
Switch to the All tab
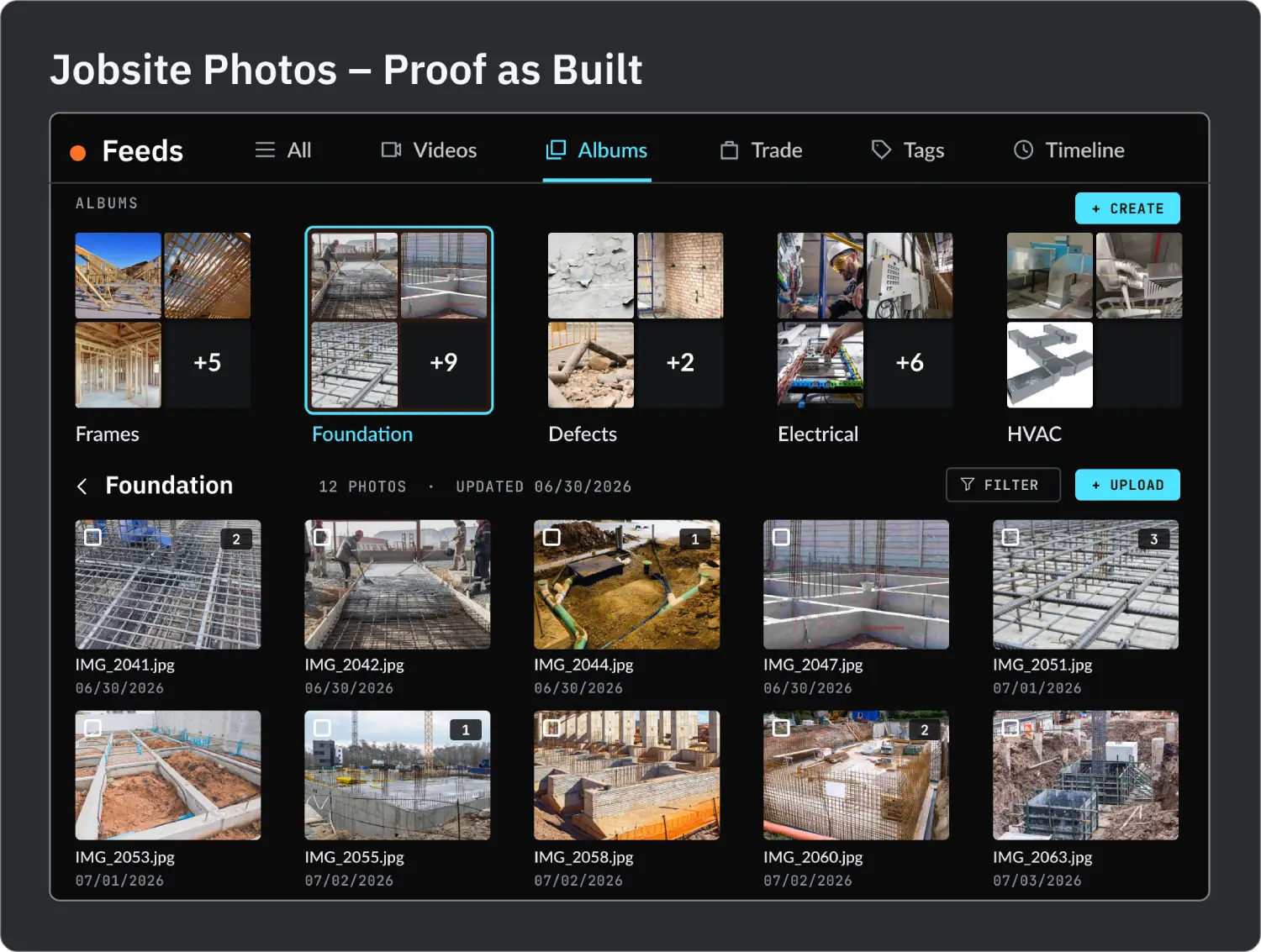283,150
